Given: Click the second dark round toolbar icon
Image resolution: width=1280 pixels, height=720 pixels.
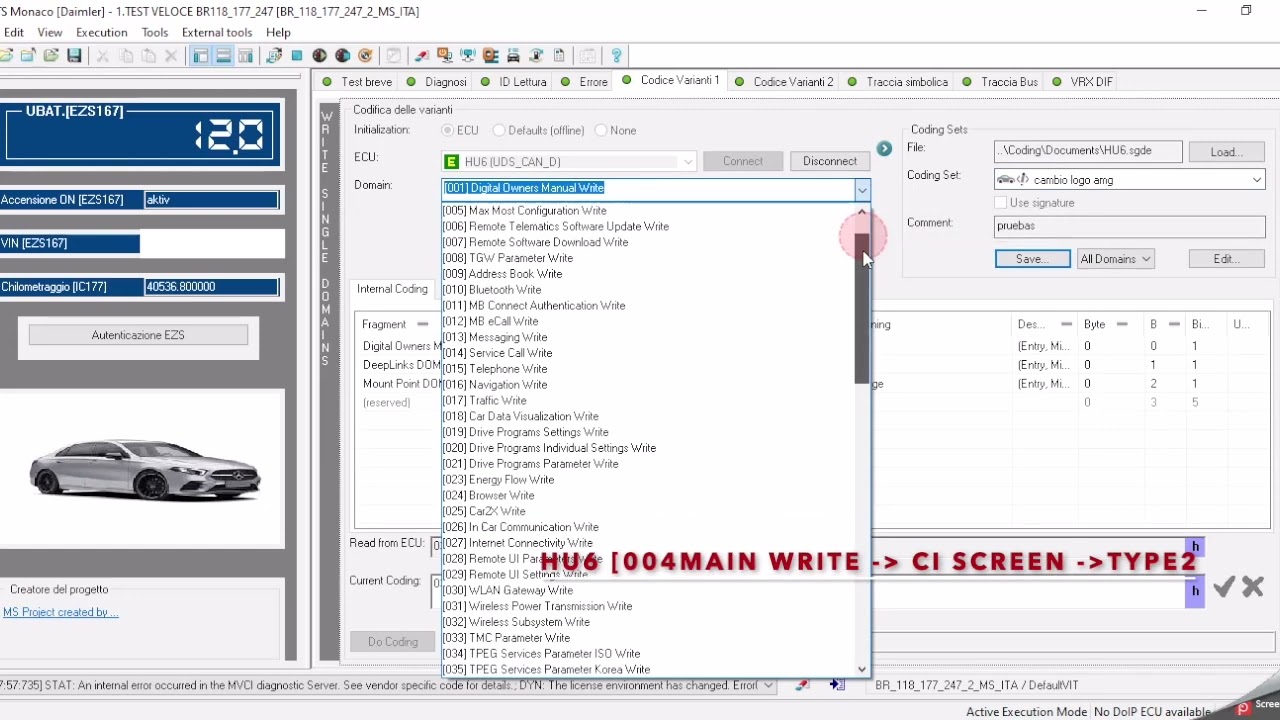Looking at the screenshot, I should (342, 56).
